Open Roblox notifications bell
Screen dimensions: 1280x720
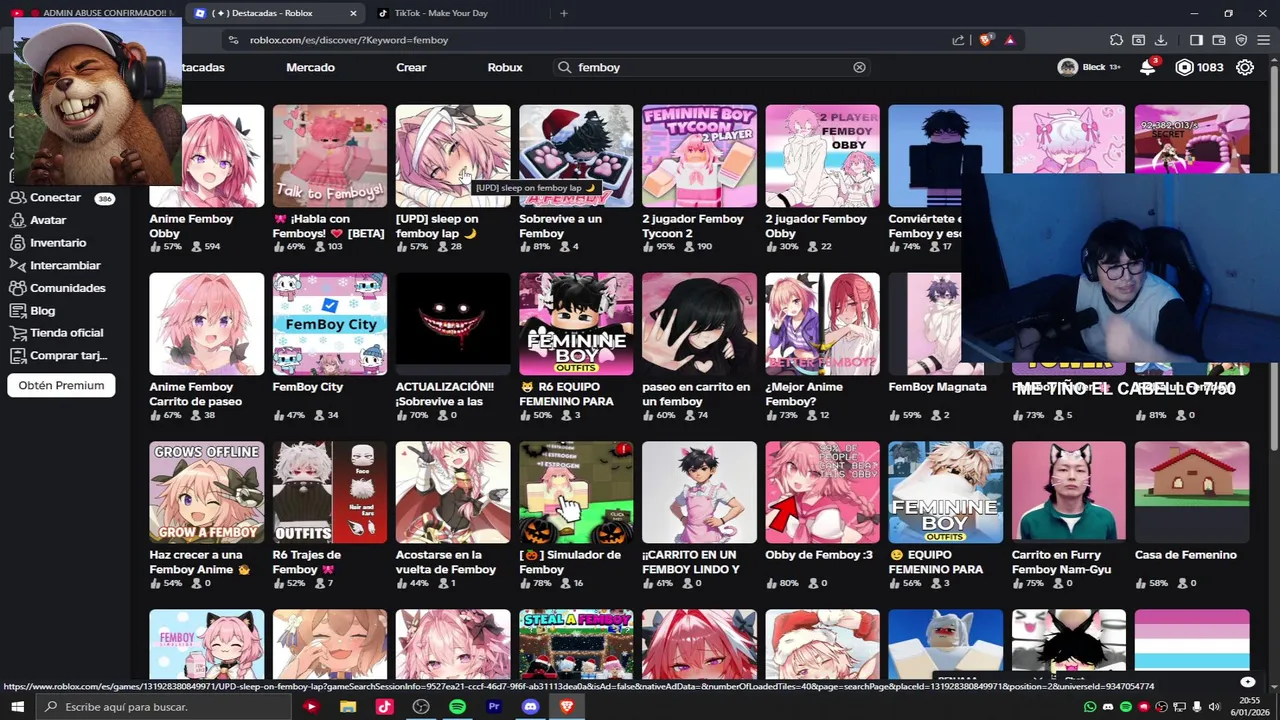[x=1148, y=67]
